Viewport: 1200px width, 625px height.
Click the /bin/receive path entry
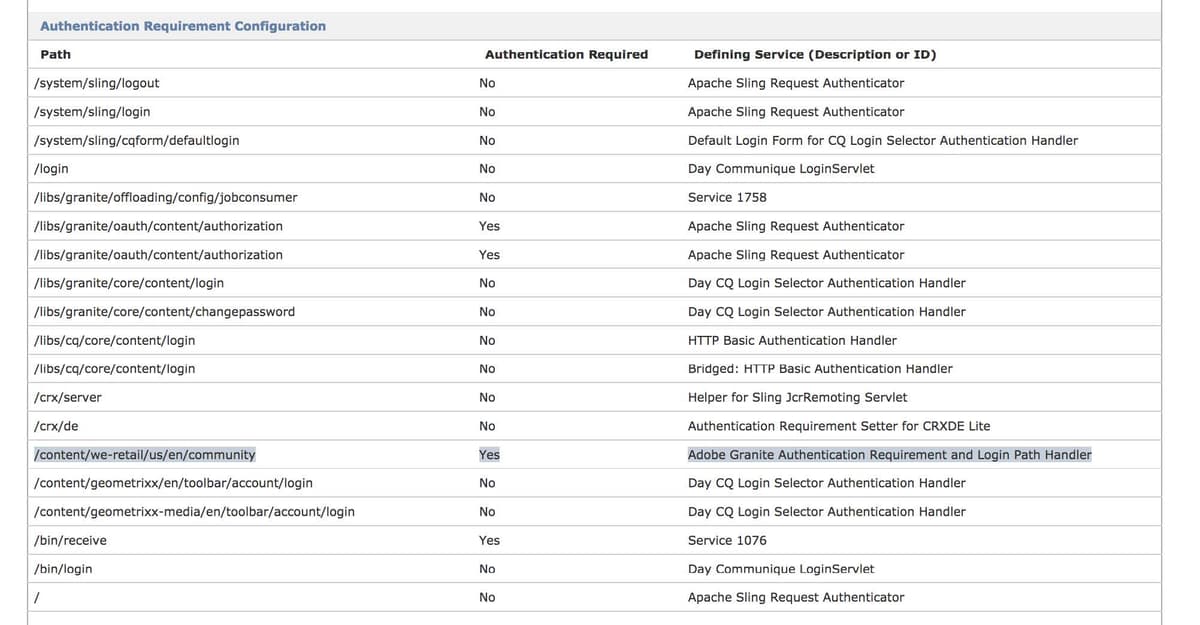(x=70, y=540)
